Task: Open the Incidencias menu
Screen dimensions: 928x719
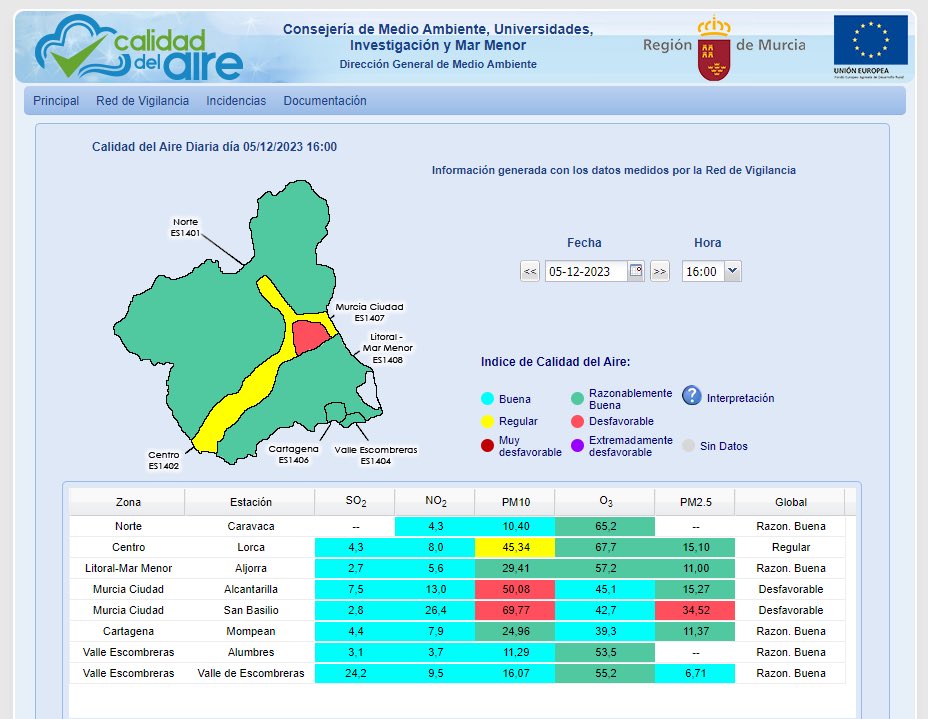Action: [236, 101]
